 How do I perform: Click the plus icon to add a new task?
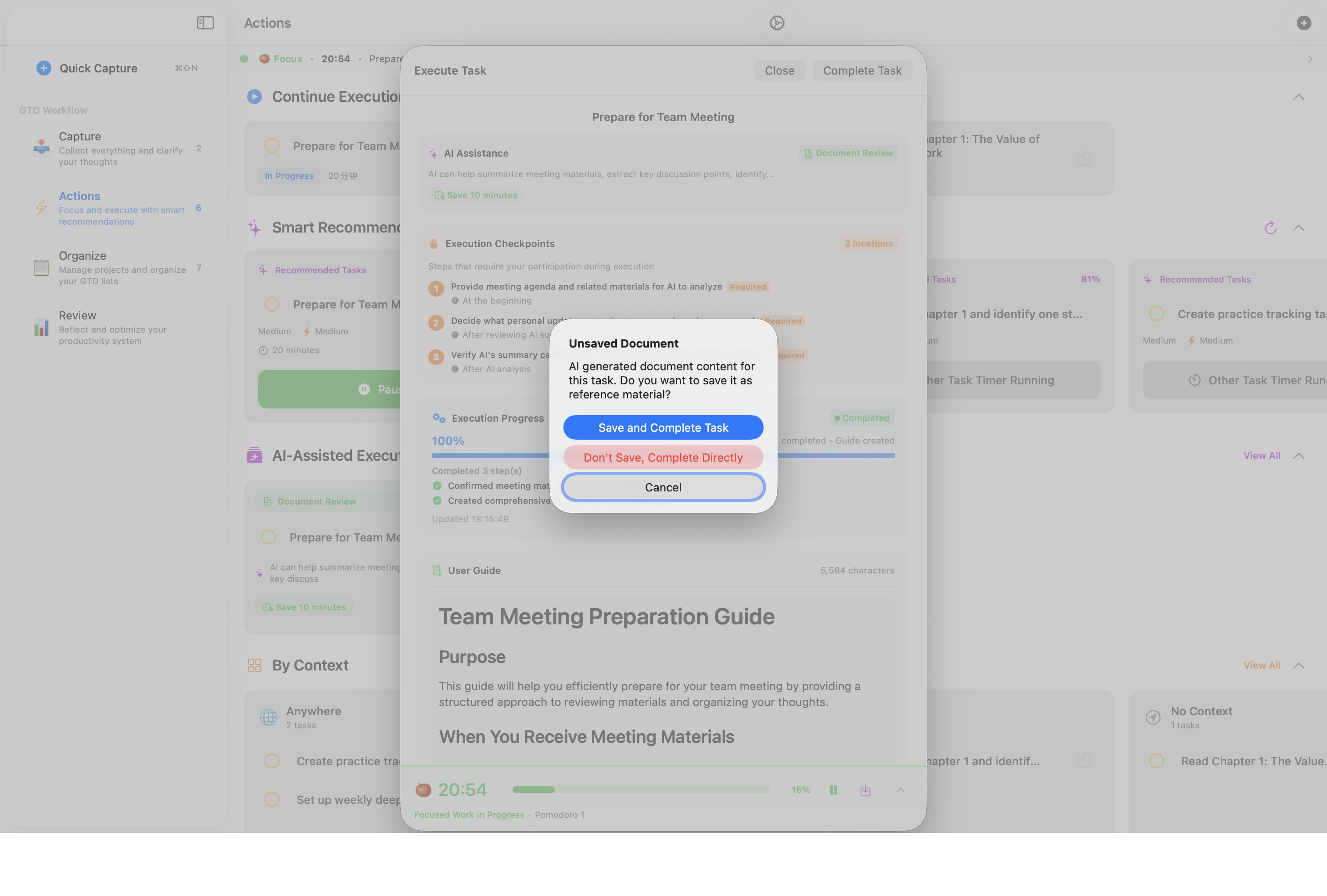[1304, 23]
